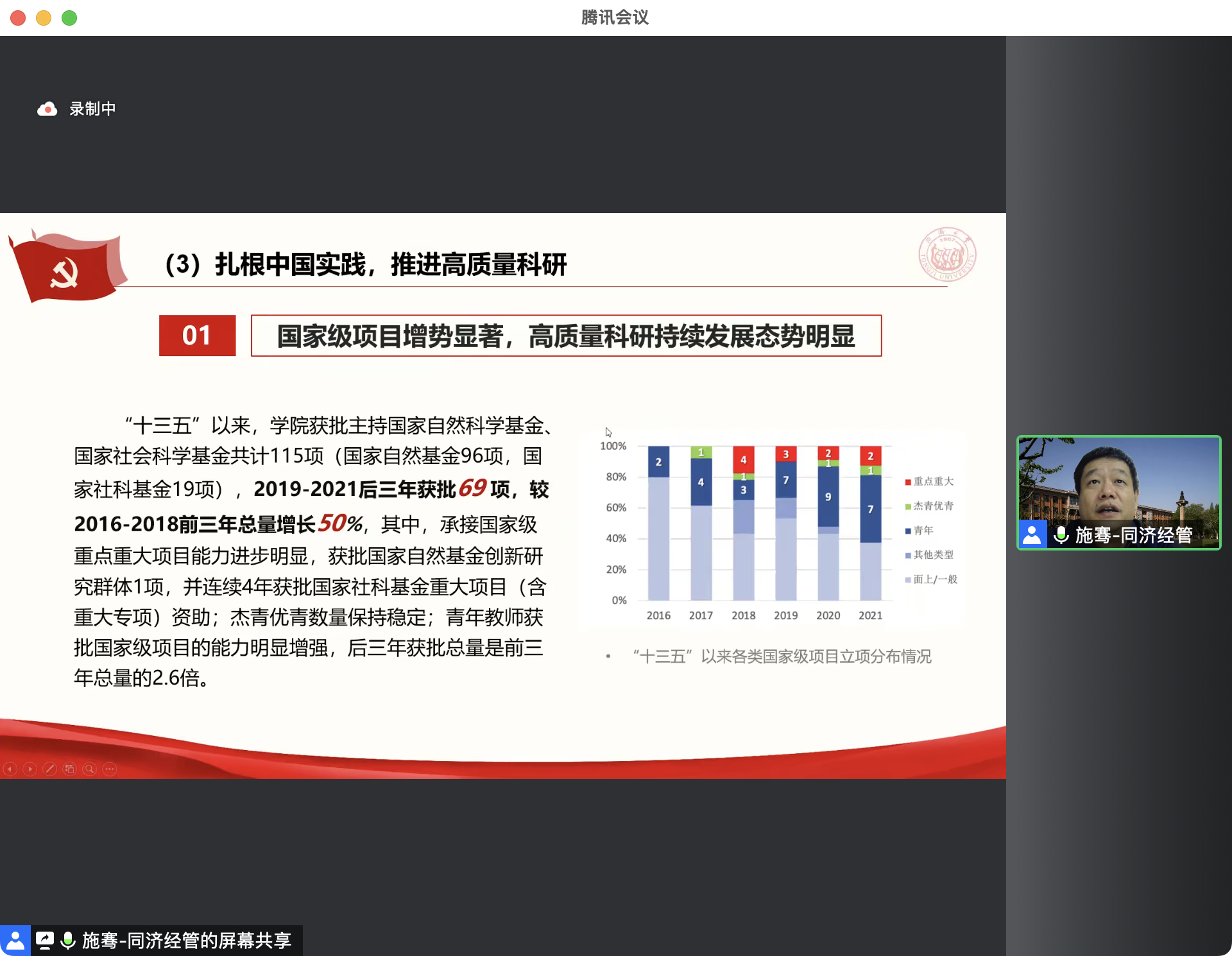
Task: Click 施骞-同济经管的屏幕共享 sharing label
Action: point(186,941)
